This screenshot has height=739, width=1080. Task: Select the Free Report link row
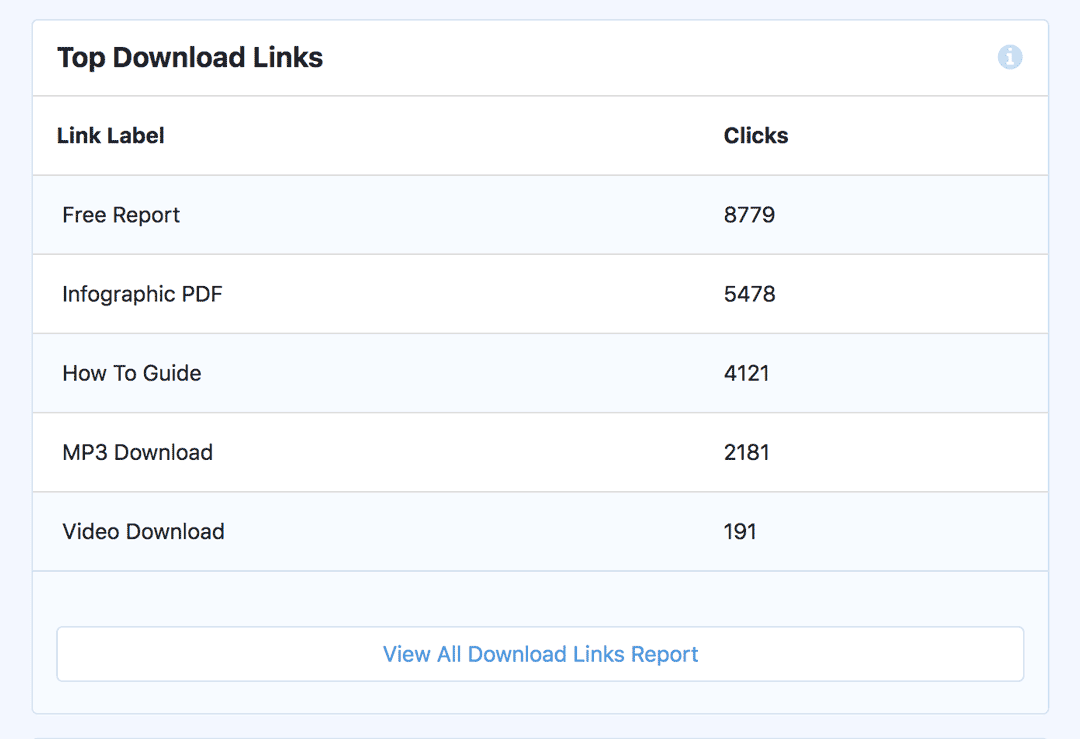400,214
